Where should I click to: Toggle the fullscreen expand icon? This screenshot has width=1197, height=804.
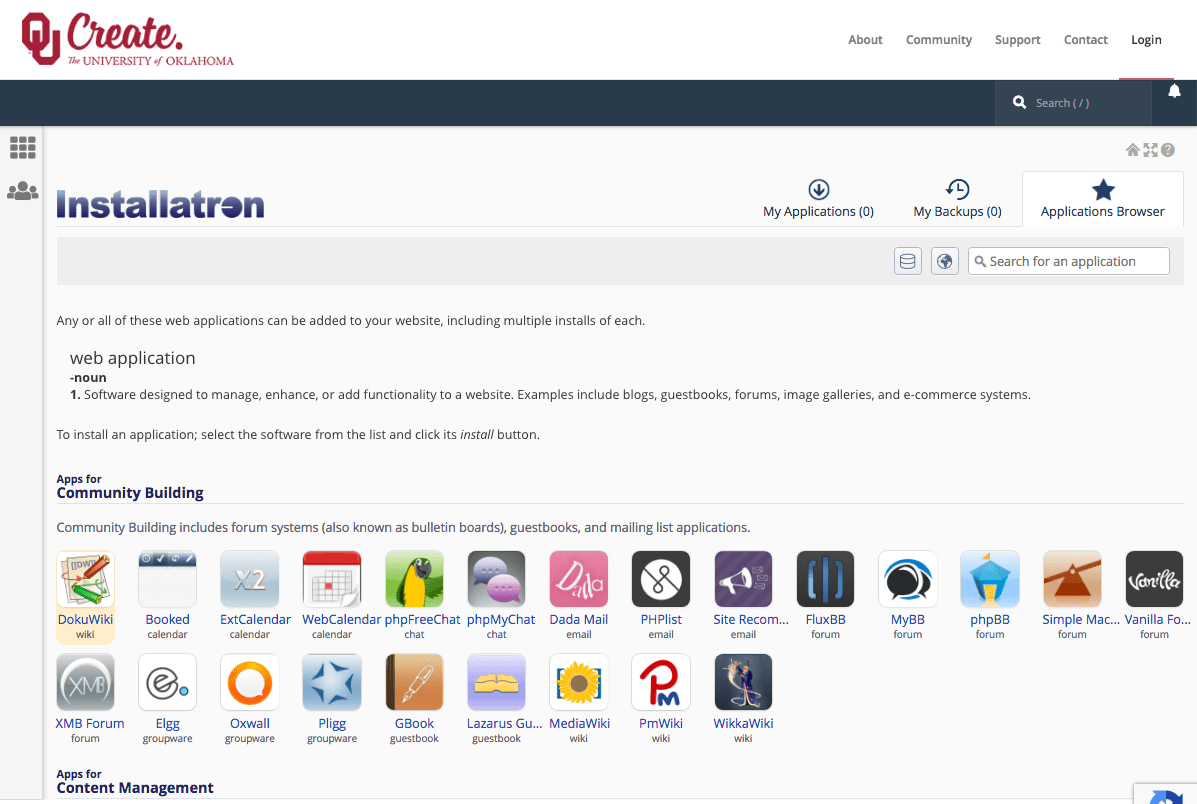click(x=1150, y=150)
